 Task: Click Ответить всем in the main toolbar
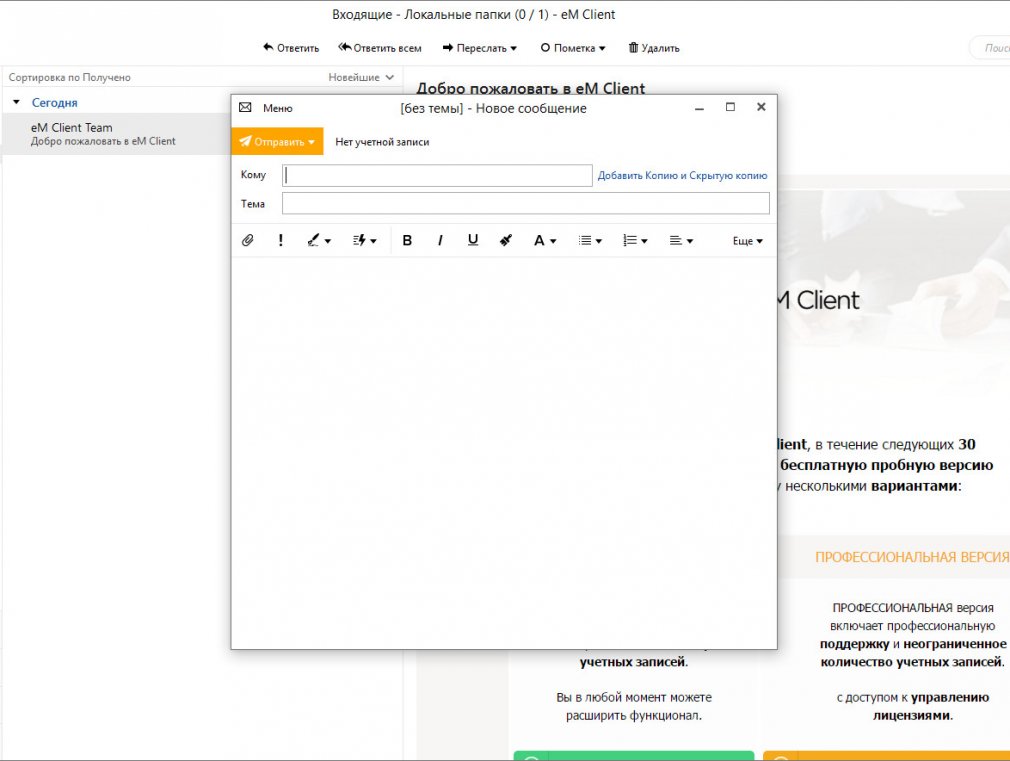click(380, 48)
